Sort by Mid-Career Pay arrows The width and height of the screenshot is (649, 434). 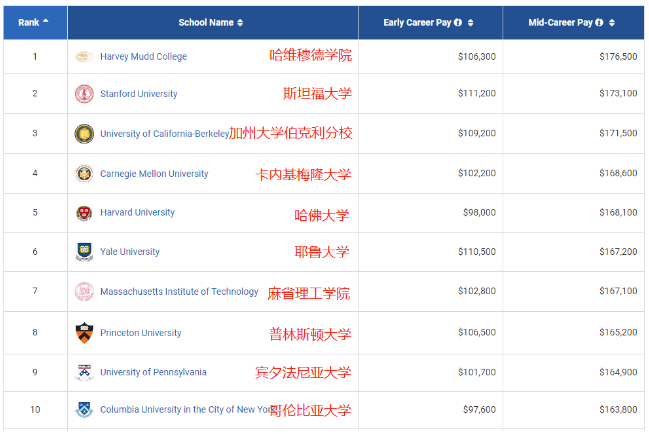coord(612,23)
